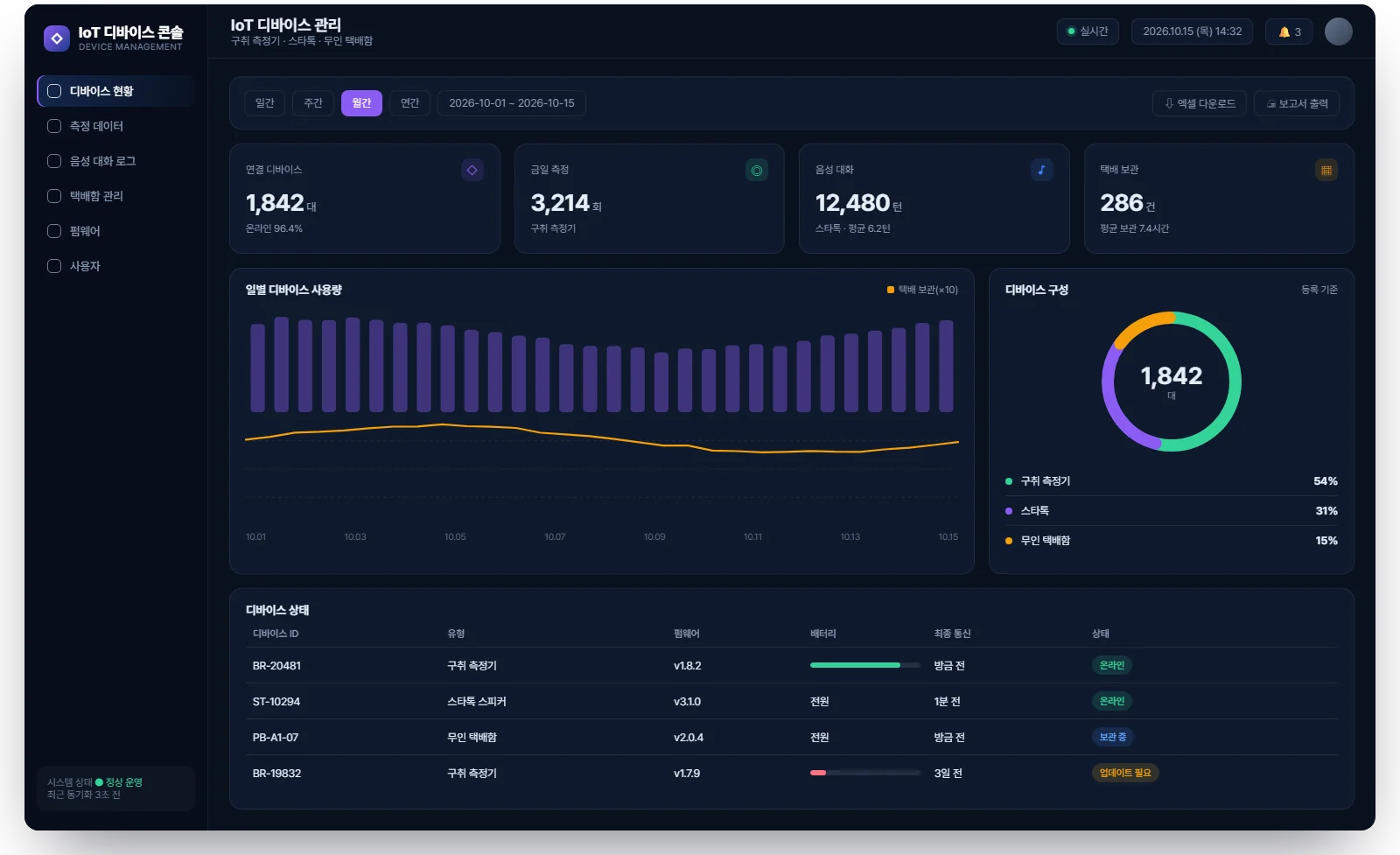Click the 보관 중 status badge
Screen dimensions: 1400x855
[1113, 737]
